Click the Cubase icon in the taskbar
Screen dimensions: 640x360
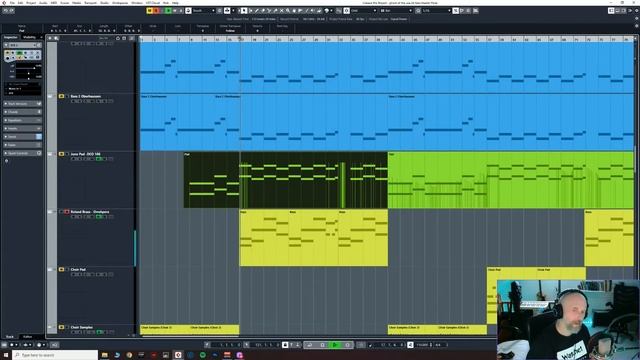point(178,355)
